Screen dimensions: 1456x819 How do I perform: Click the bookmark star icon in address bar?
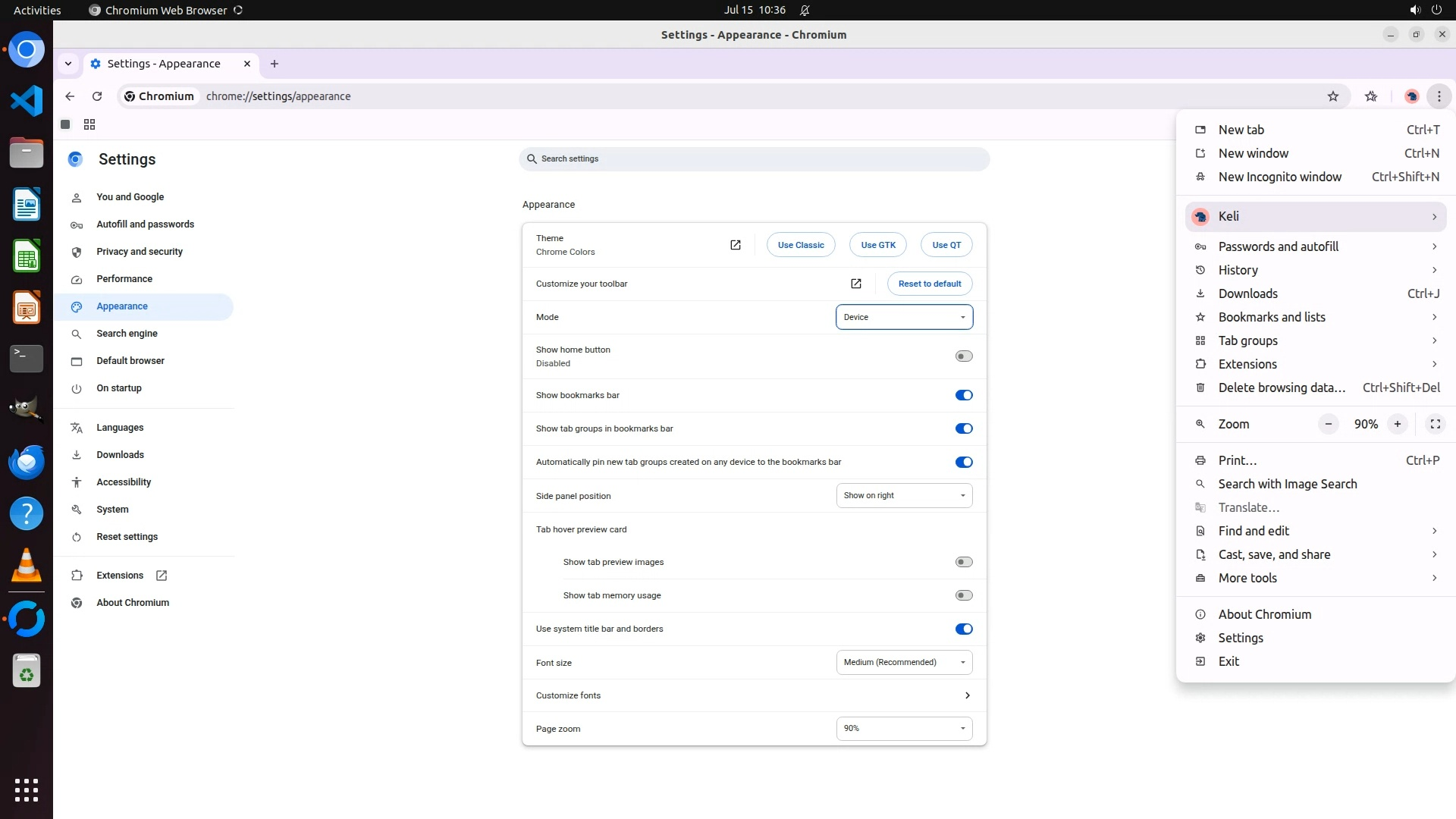[1333, 96]
